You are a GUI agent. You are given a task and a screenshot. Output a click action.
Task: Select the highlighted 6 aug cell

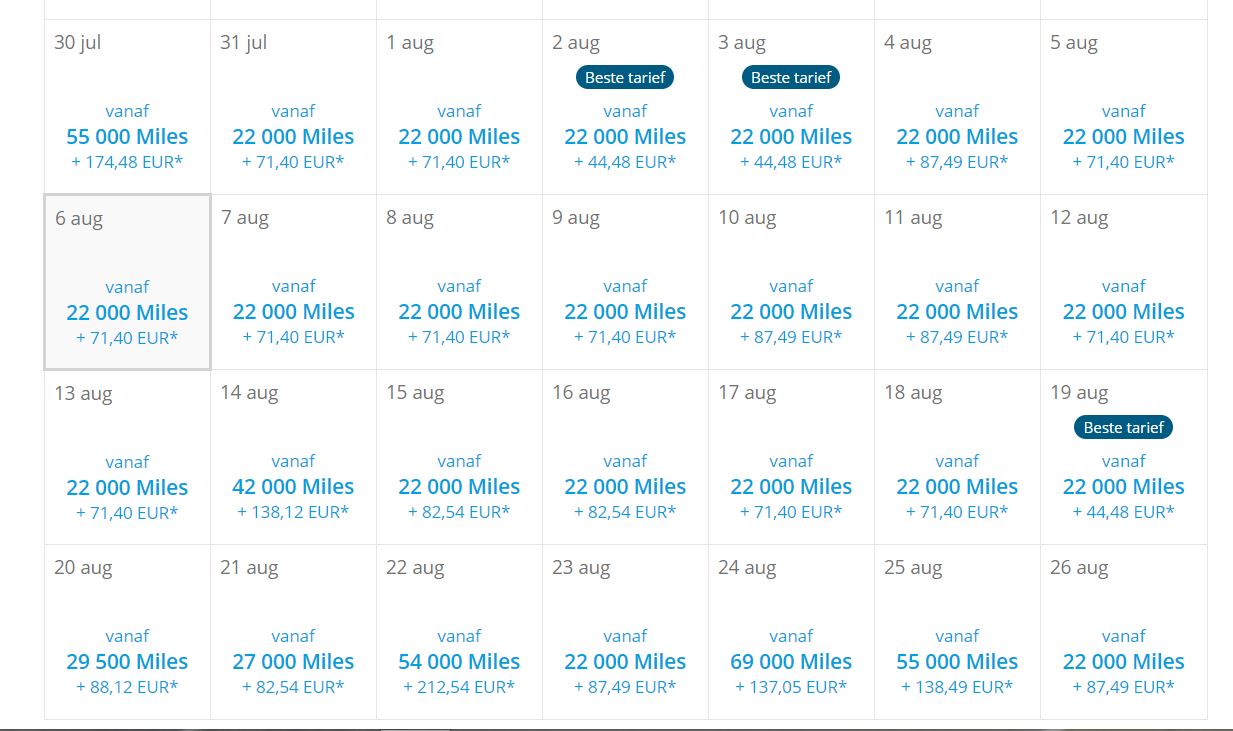[x=127, y=283]
